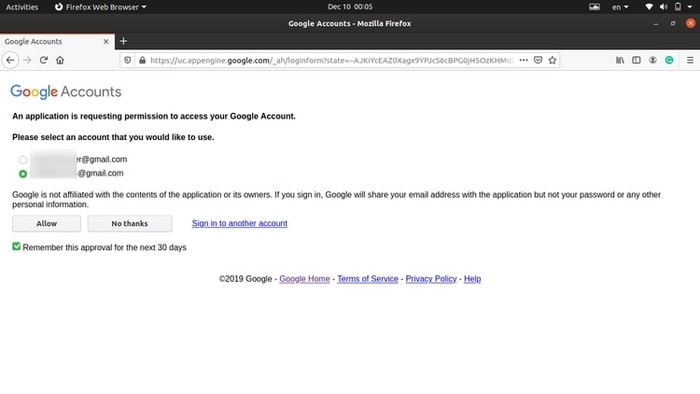Open a new tab with plus

pyautogui.click(x=123, y=41)
